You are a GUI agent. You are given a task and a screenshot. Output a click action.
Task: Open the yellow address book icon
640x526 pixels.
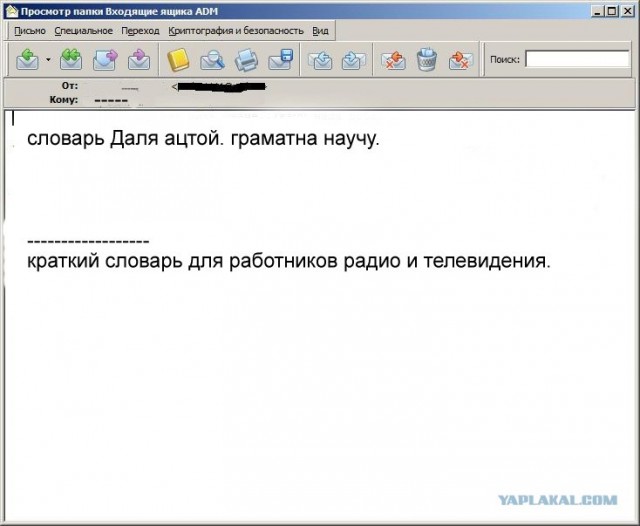click(178, 60)
